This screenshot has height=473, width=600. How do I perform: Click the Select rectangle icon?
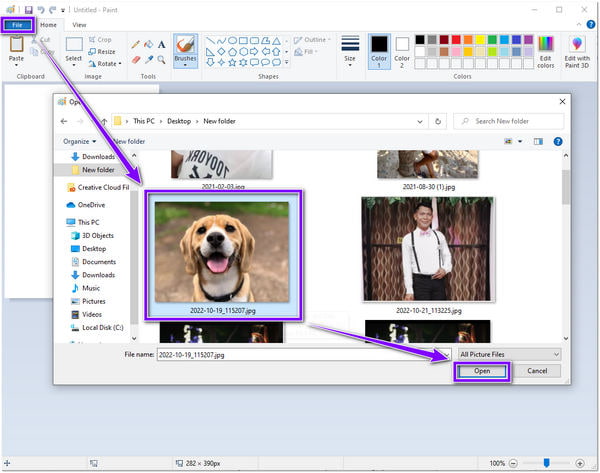click(x=74, y=44)
